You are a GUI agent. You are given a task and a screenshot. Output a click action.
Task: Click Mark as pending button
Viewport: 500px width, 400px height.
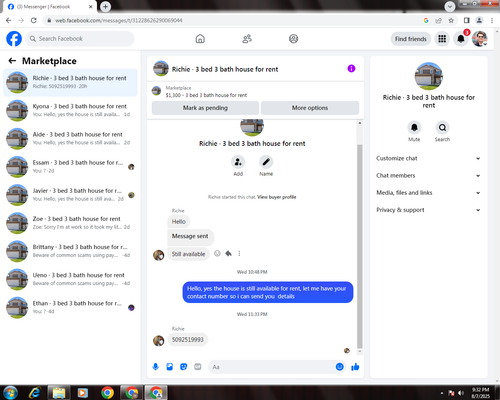coord(205,108)
